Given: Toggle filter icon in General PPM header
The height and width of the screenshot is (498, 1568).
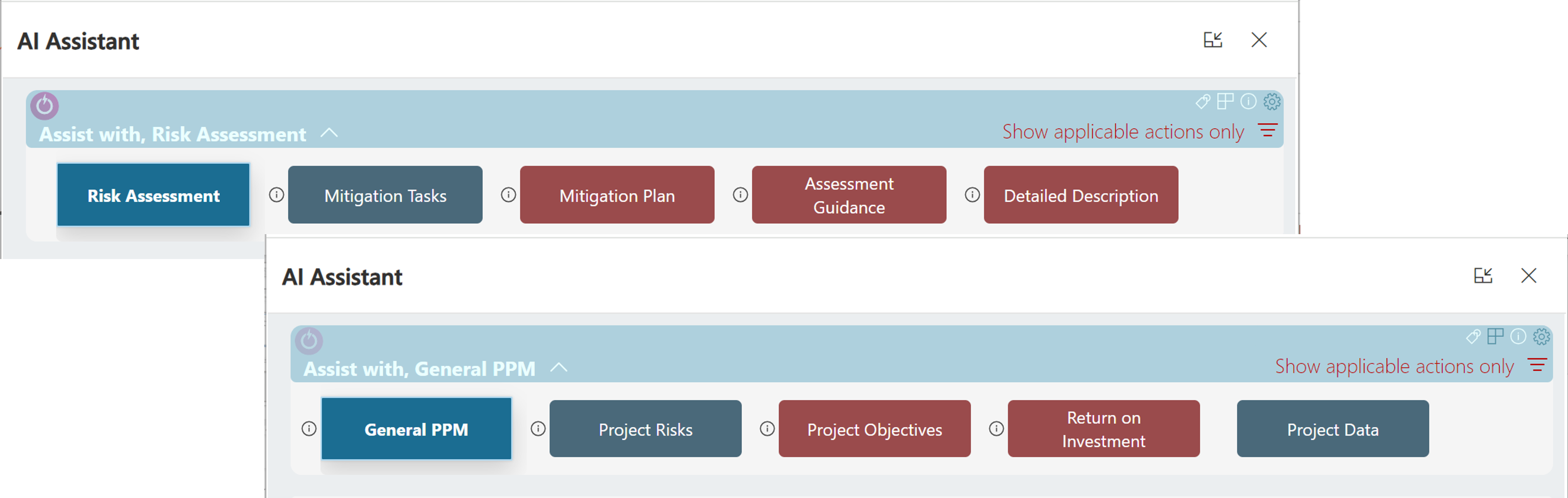Looking at the screenshot, I should (1537, 365).
